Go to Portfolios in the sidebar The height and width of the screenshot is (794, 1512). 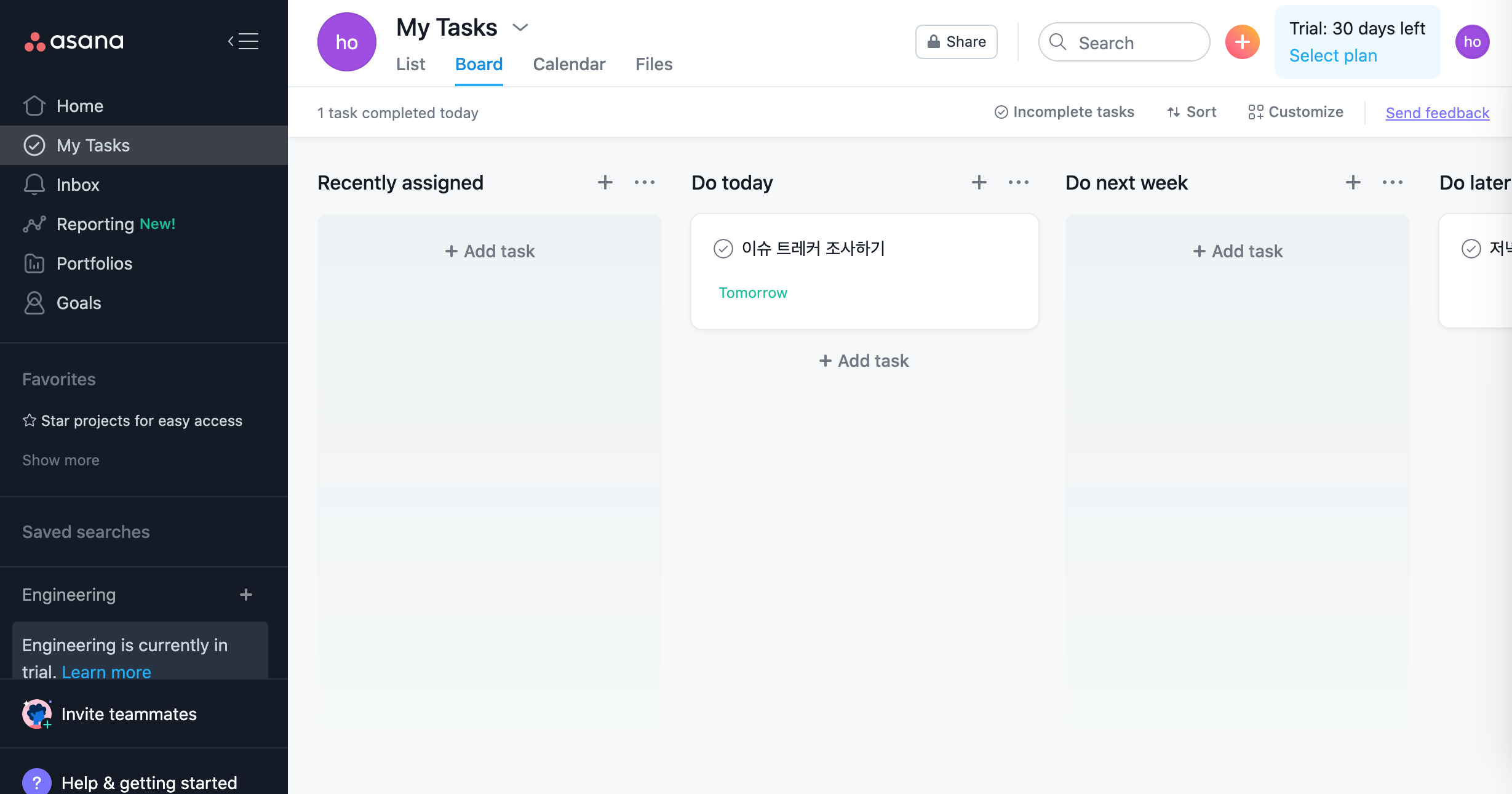point(94,263)
